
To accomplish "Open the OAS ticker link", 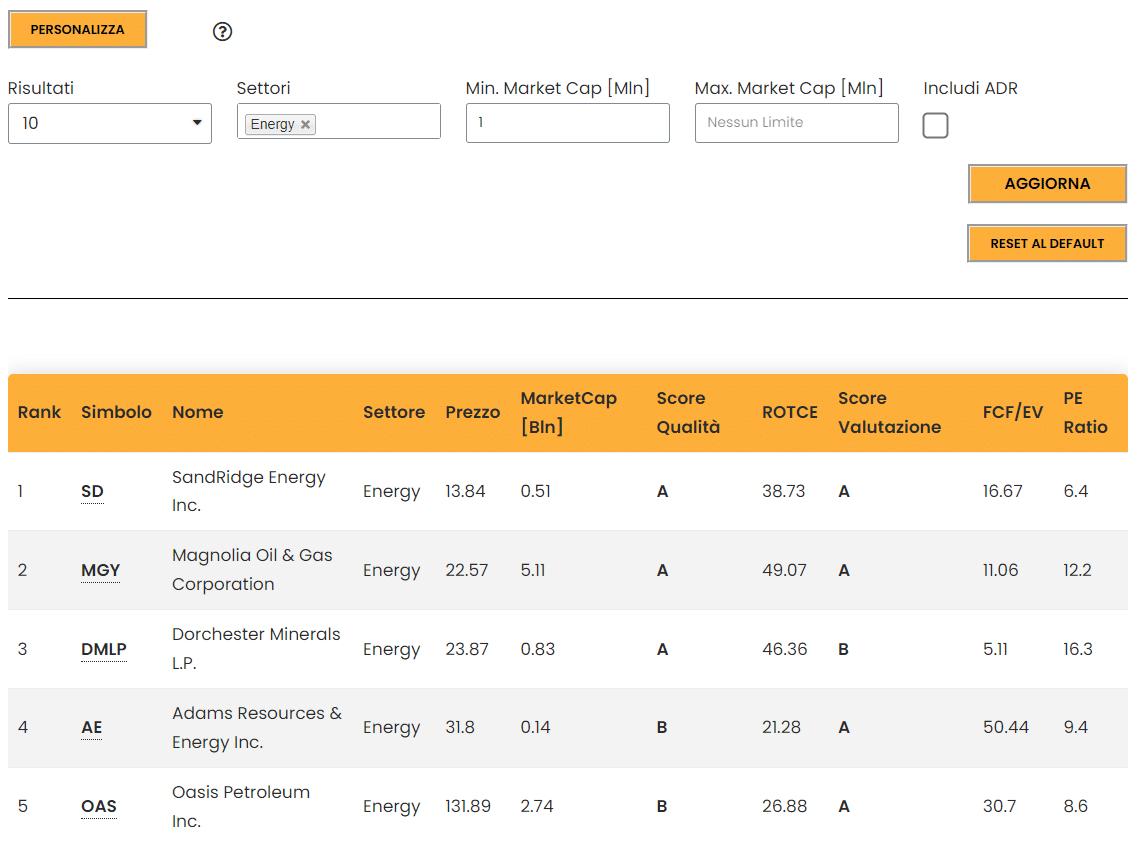I will 98,806.
